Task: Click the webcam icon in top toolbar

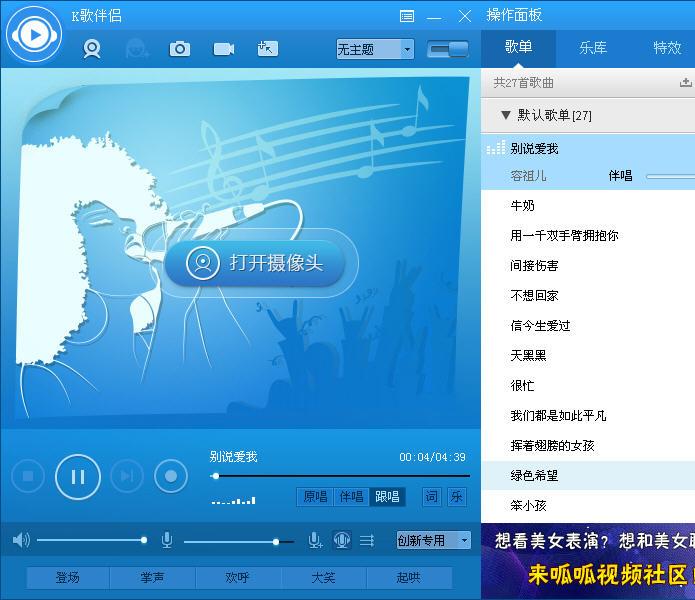Action: pos(92,49)
